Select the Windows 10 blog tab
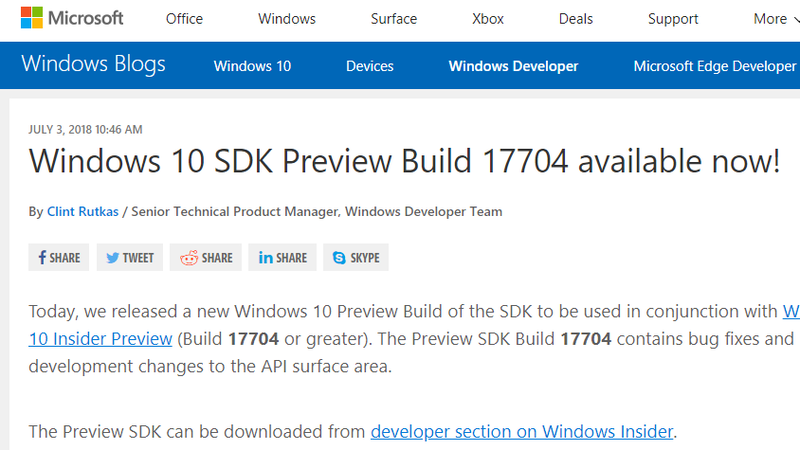This screenshot has width=800, height=450. (252, 66)
